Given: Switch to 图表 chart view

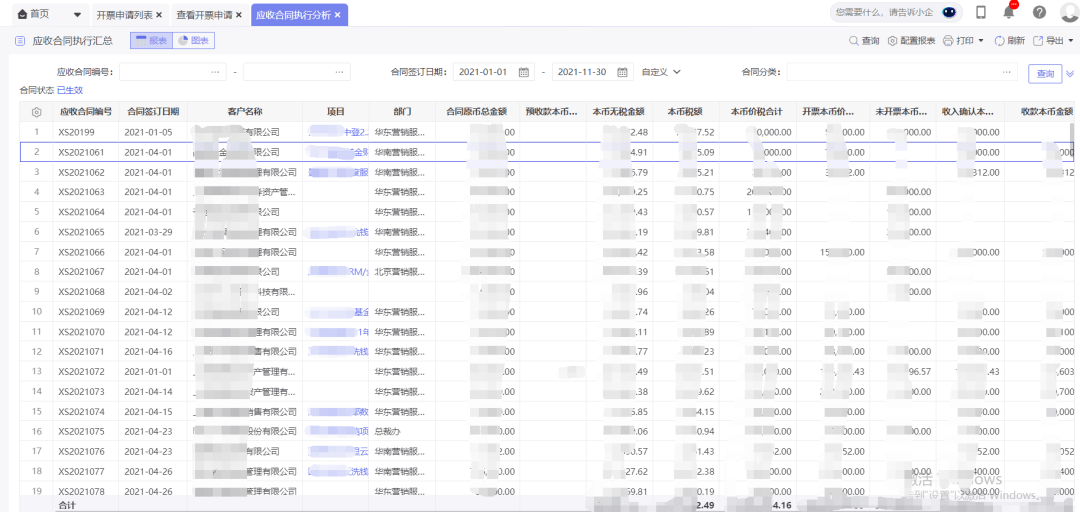Looking at the screenshot, I should tap(194, 41).
